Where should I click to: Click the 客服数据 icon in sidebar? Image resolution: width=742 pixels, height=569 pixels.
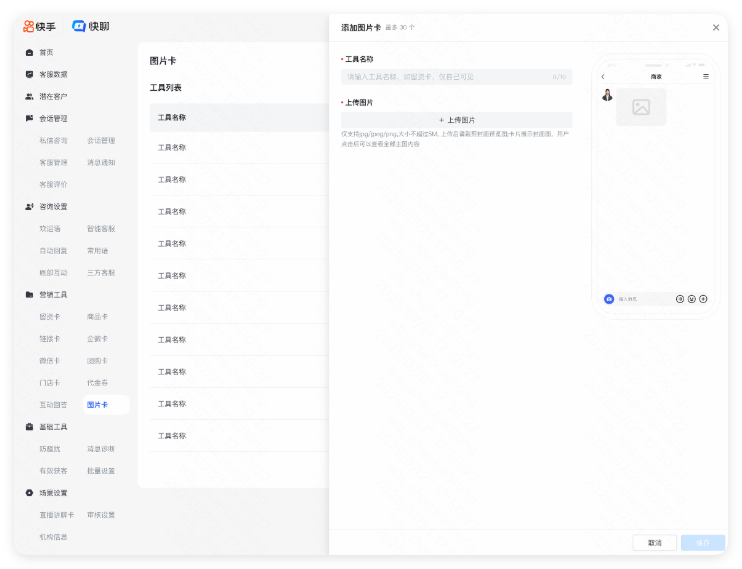click(x=29, y=74)
